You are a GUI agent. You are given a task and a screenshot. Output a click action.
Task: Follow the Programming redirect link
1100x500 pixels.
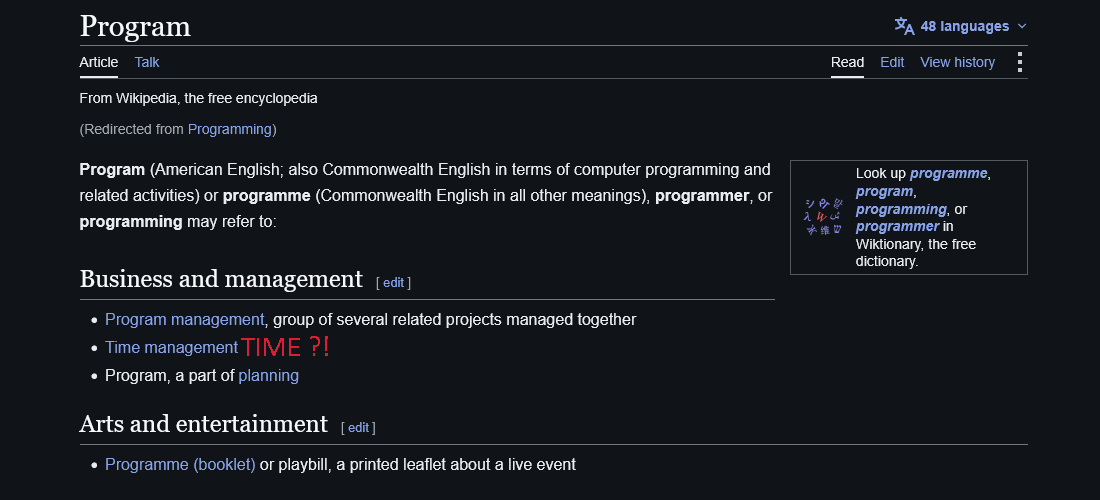click(229, 129)
